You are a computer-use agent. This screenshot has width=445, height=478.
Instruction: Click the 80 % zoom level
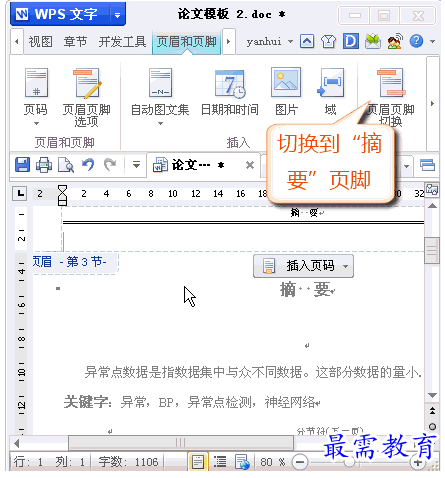coord(273,462)
